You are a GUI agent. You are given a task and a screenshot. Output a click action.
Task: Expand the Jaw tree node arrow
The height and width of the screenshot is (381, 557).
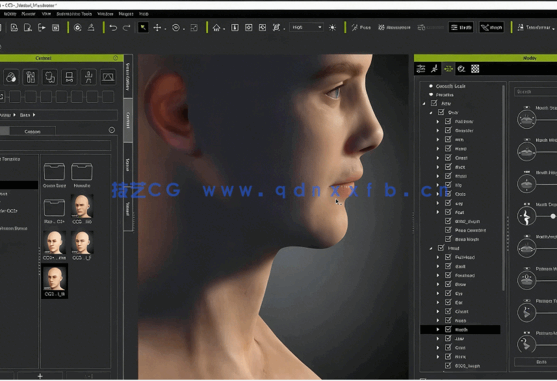pos(438,338)
